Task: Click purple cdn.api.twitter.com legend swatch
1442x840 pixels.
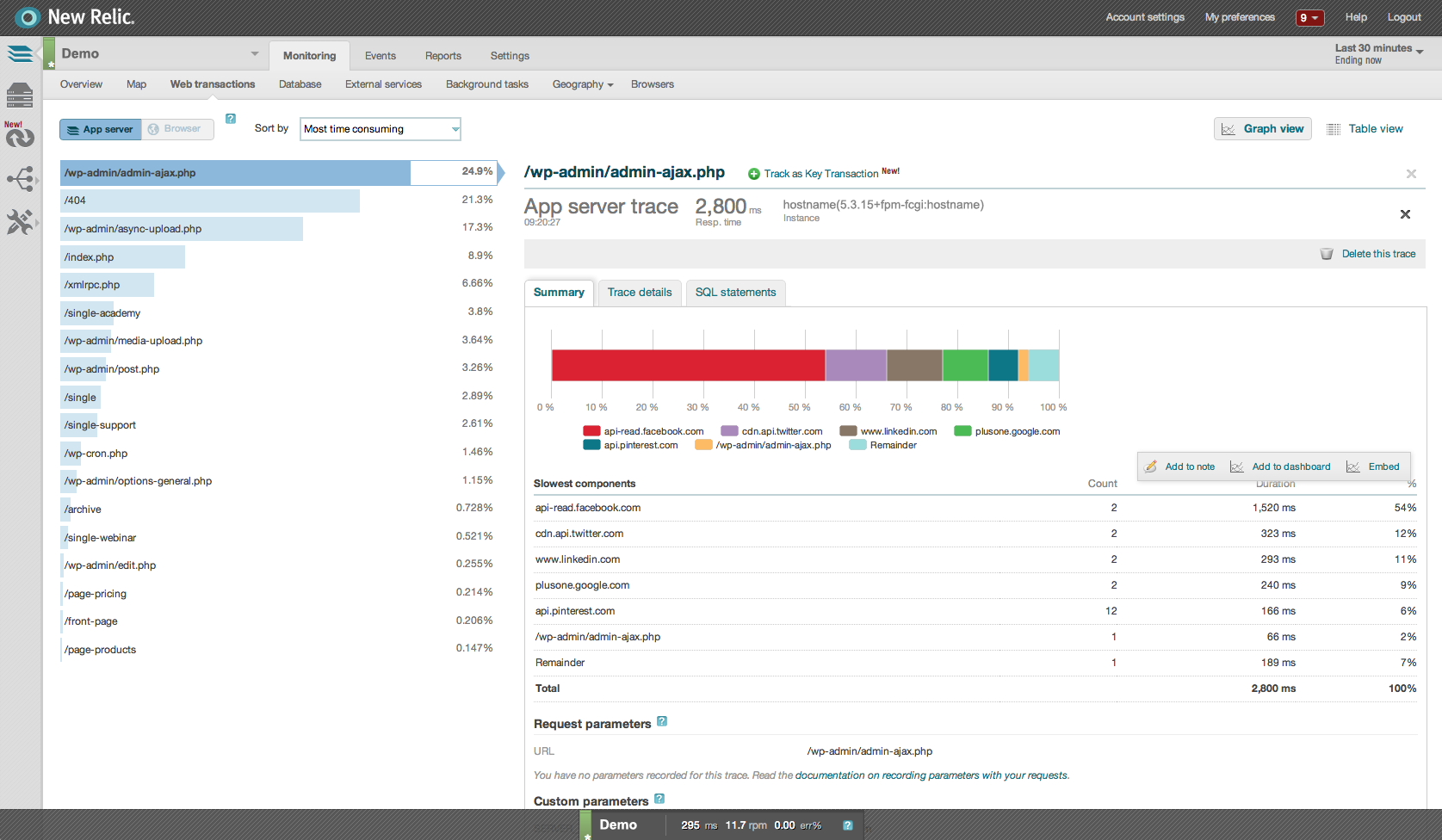Action: [x=729, y=431]
